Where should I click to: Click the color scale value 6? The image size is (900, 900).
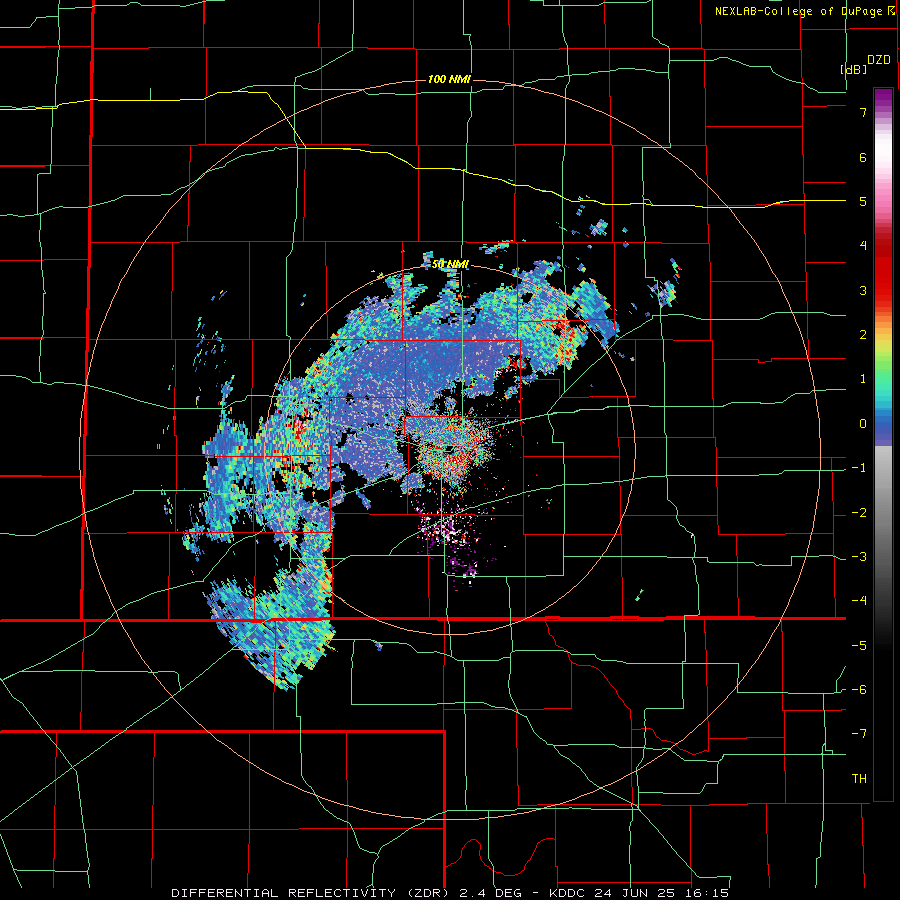[863, 157]
